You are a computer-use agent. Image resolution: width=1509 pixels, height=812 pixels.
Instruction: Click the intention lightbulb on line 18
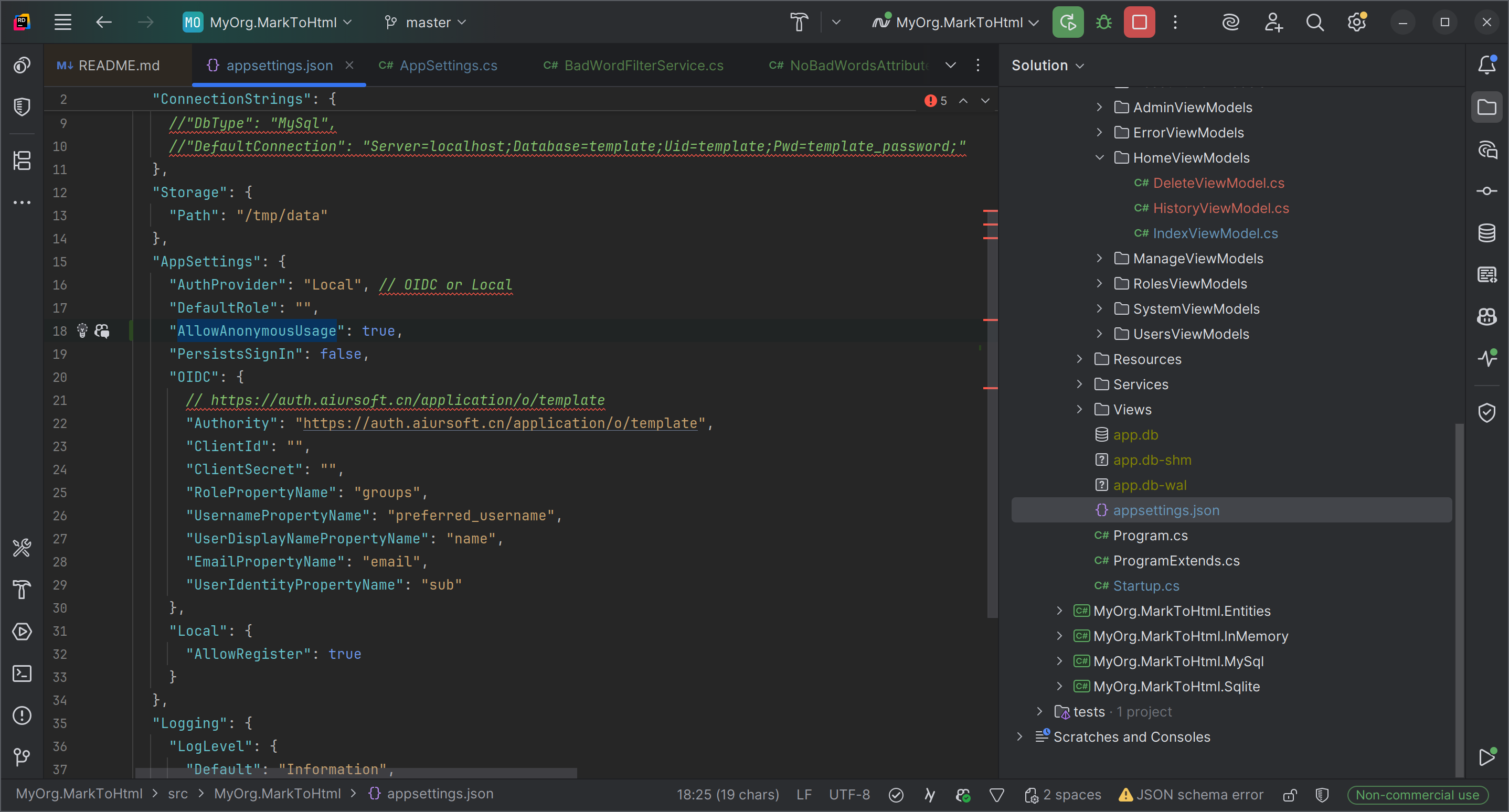click(x=82, y=331)
